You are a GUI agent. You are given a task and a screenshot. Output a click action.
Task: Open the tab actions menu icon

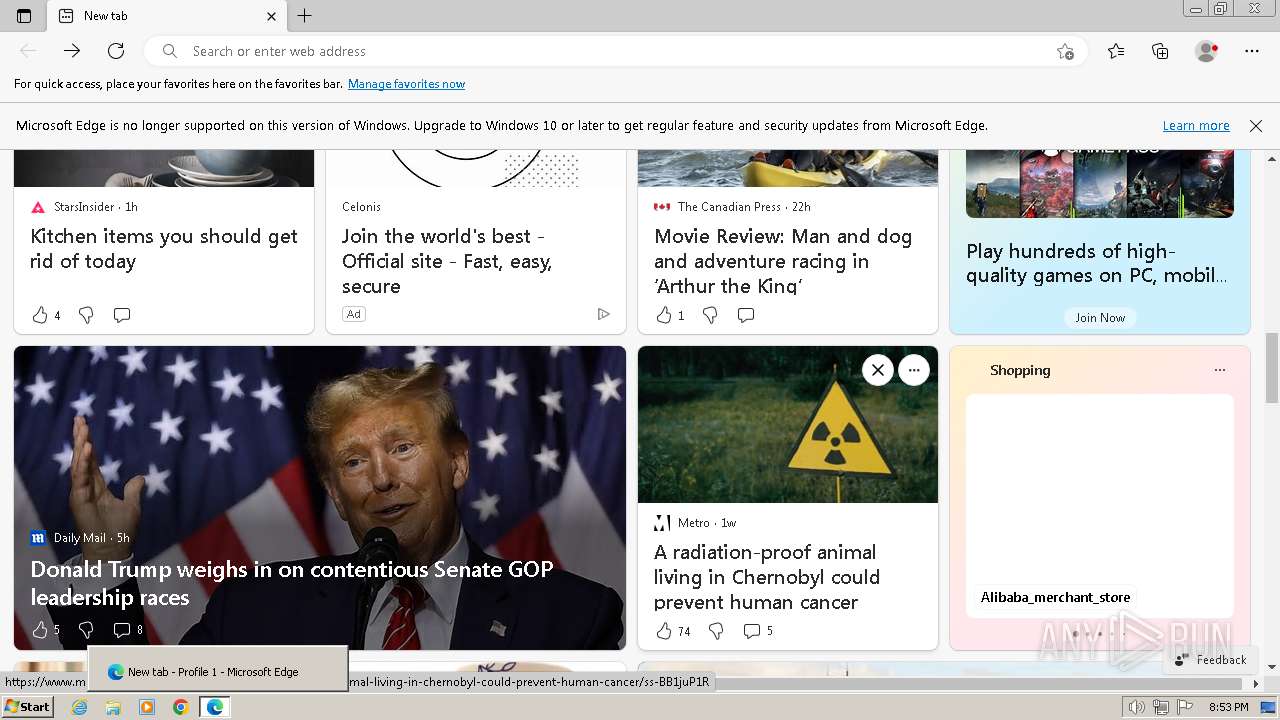coord(24,16)
